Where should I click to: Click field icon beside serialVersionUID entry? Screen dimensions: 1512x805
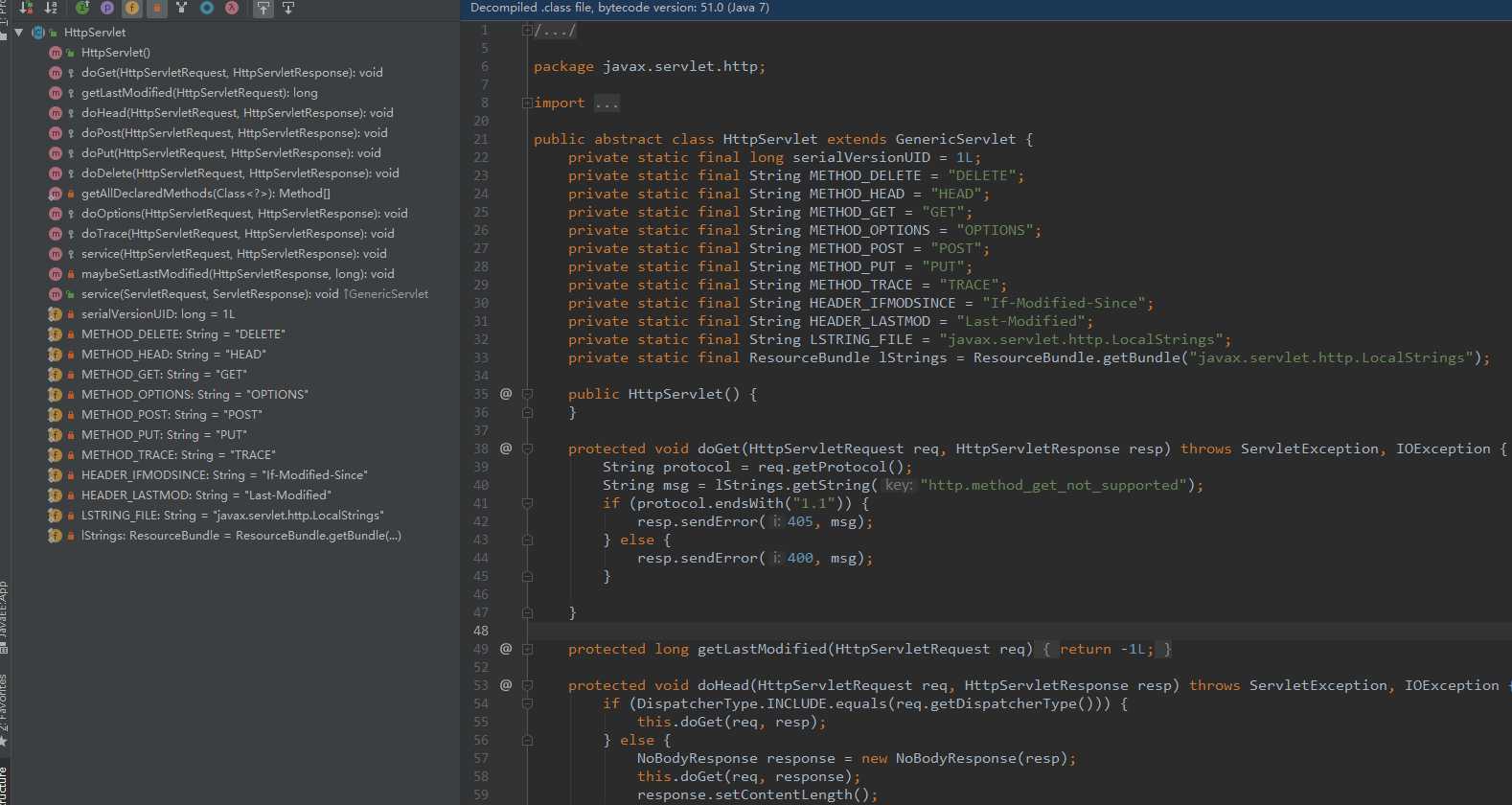(55, 314)
